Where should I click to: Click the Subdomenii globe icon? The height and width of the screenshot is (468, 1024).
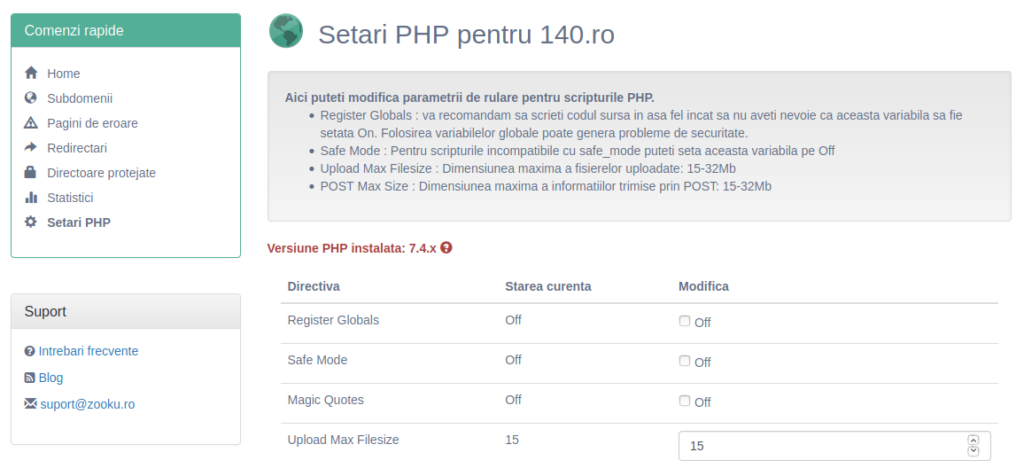pos(31,98)
